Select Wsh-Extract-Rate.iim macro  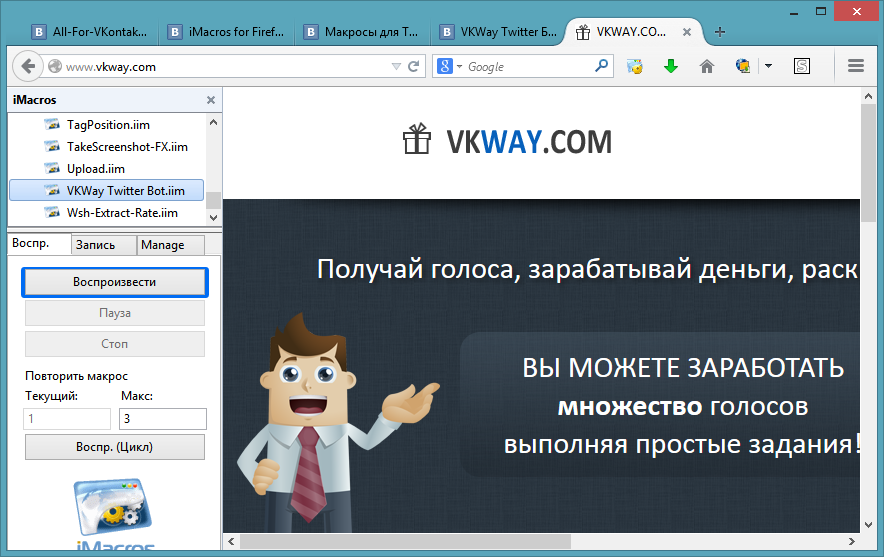click(x=122, y=213)
